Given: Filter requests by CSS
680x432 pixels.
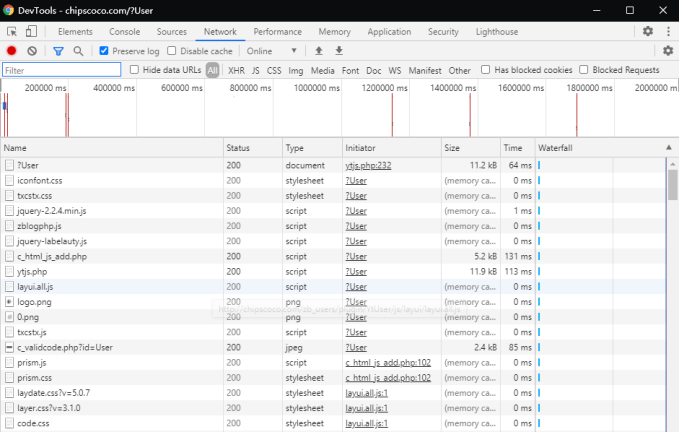Looking at the screenshot, I should [x=274, y=70].
